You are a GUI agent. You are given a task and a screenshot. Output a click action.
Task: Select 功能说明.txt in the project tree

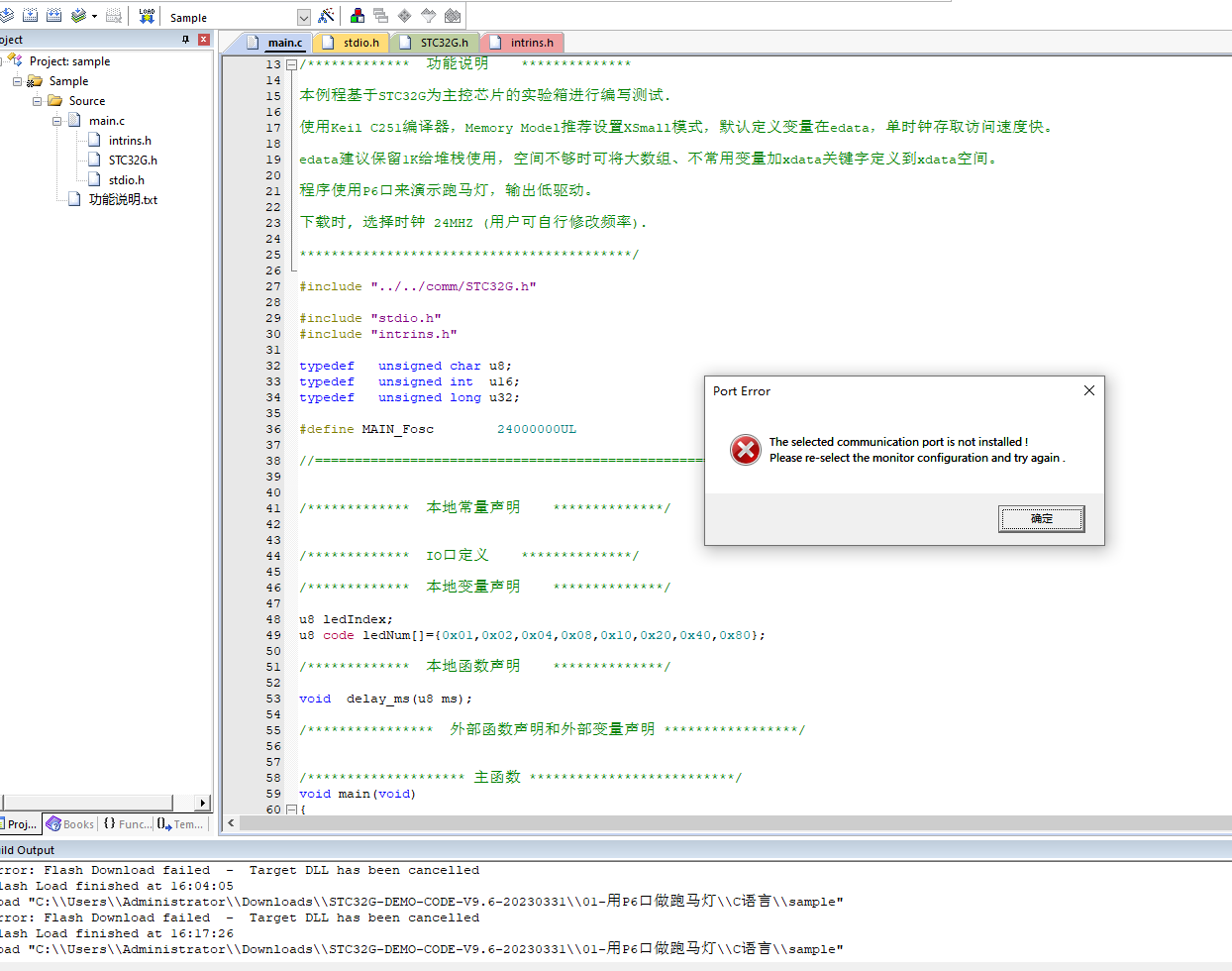[x=123, y=199]
